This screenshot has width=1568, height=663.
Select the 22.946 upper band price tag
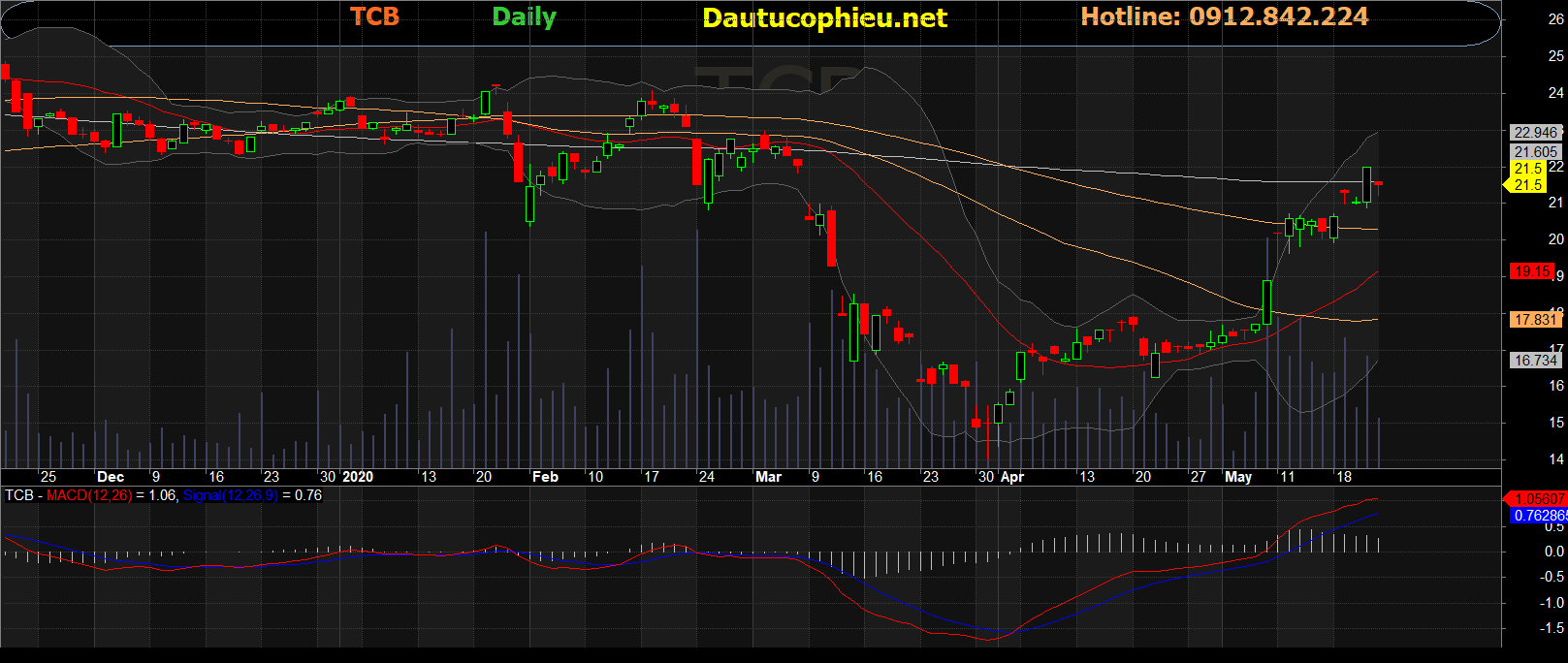coord(1535,133)
